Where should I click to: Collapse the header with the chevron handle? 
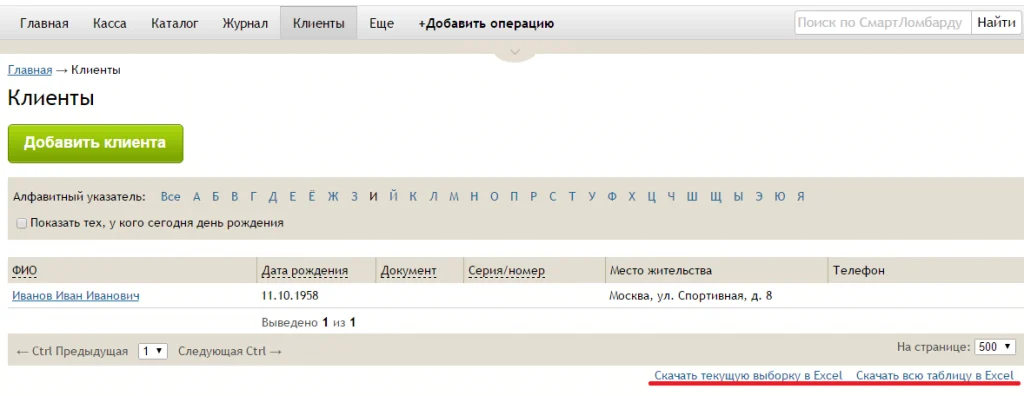[x=515, y=52]
